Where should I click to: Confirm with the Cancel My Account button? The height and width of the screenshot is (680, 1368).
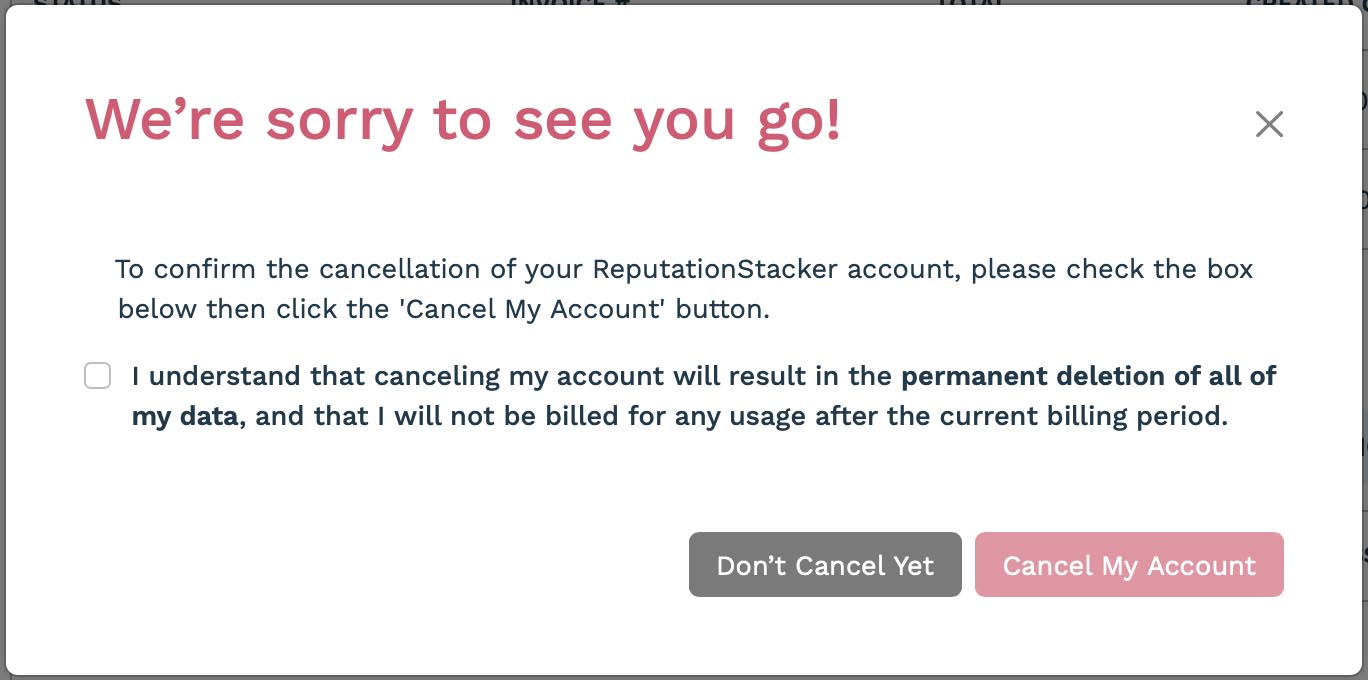click(1129, 565)
